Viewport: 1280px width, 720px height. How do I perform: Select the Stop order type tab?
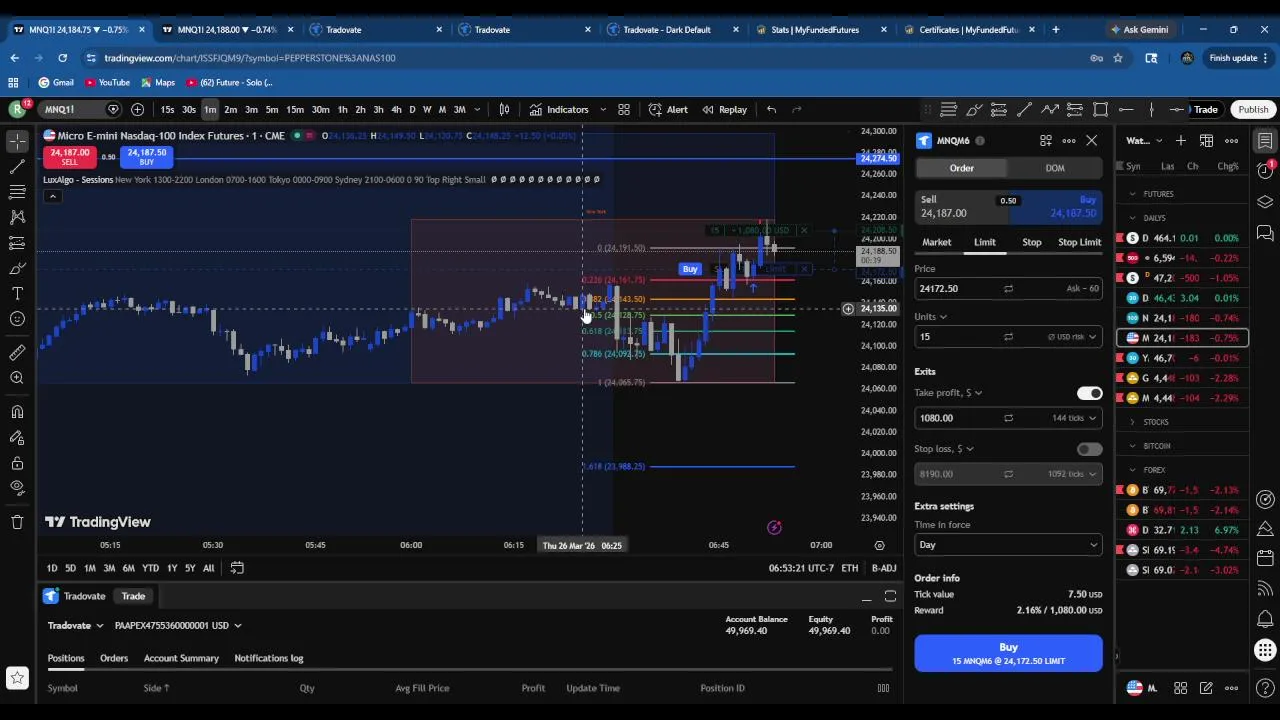click(1032, 242)
